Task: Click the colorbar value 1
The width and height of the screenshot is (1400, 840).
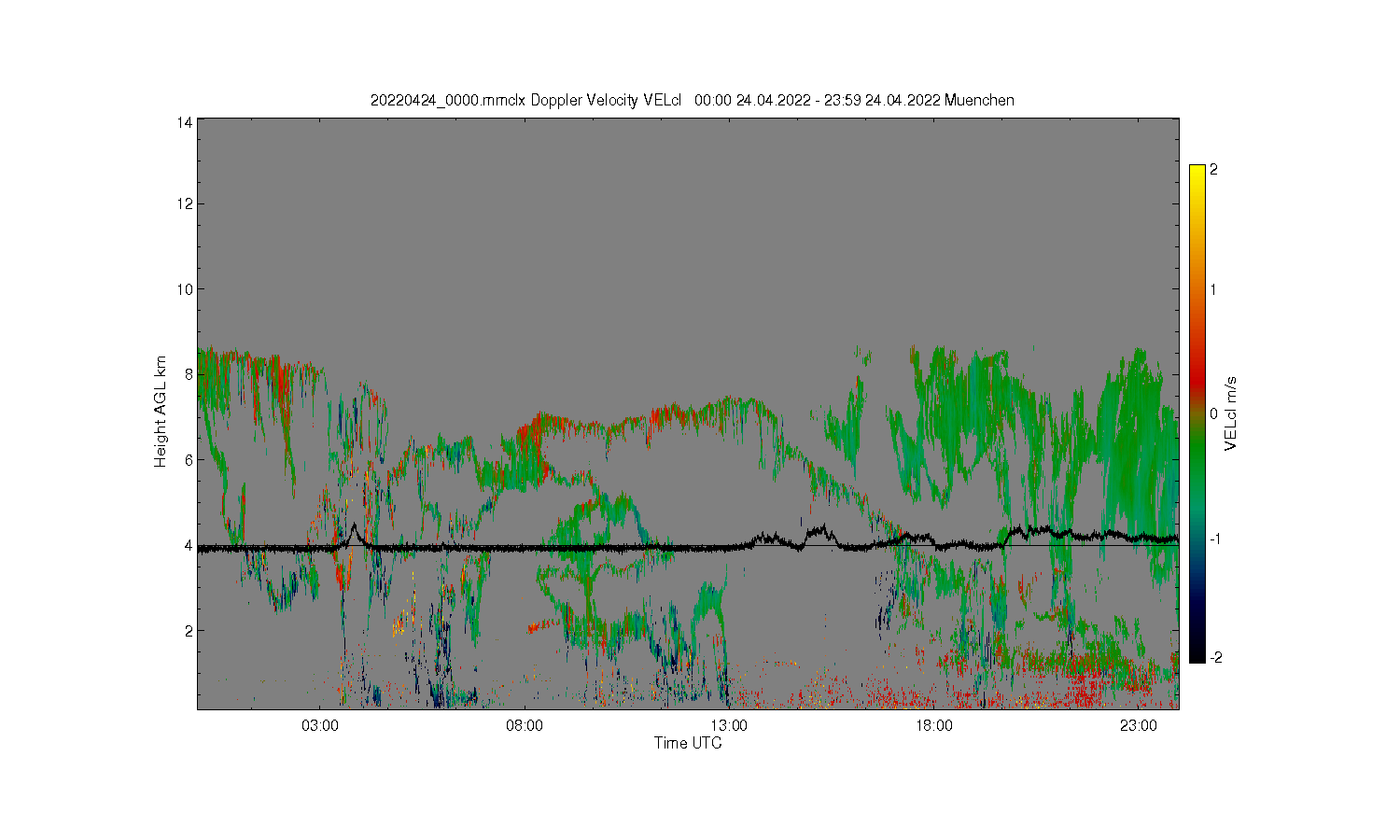Action: [1213, 289]
